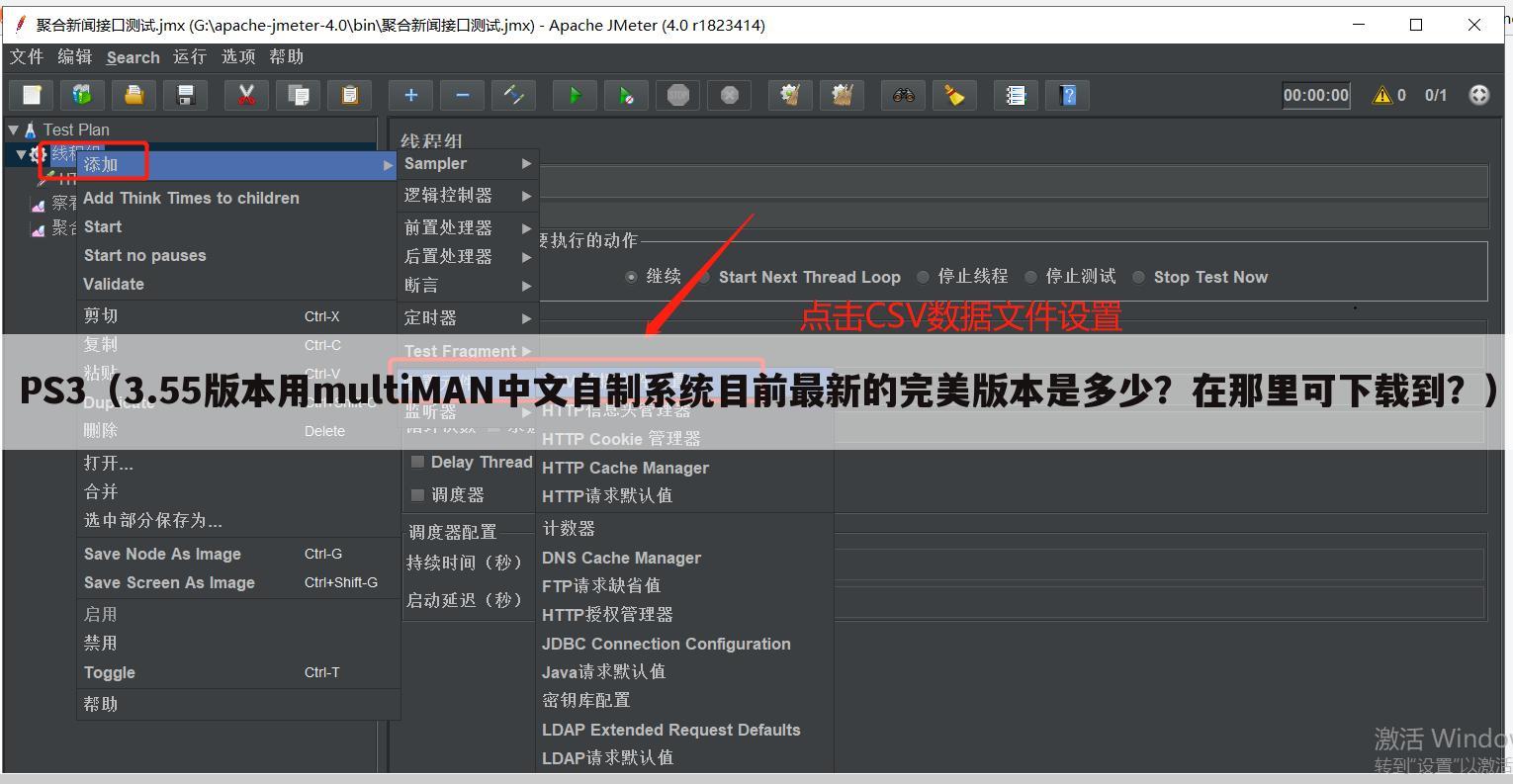
Task: Click the Open file folder icon
Action: 133,95
